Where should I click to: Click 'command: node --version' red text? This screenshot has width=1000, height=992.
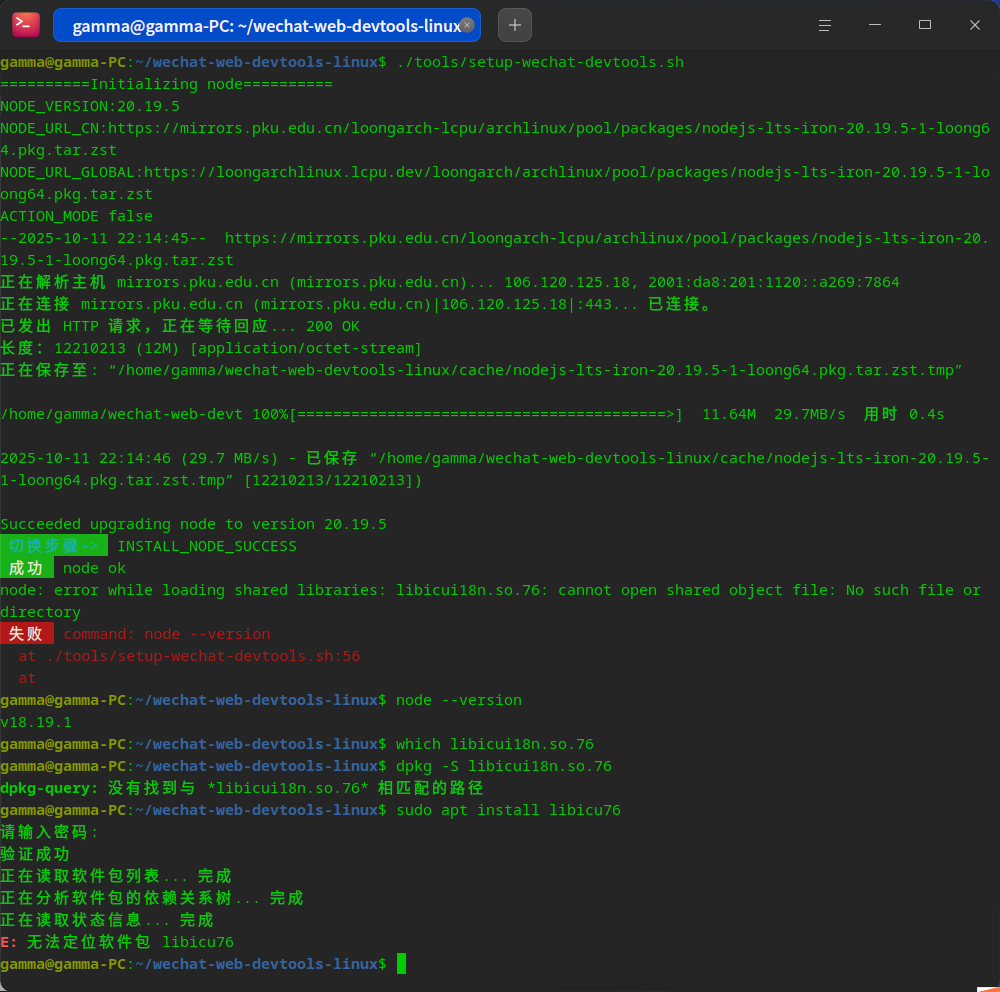click(x=166, y=634)
